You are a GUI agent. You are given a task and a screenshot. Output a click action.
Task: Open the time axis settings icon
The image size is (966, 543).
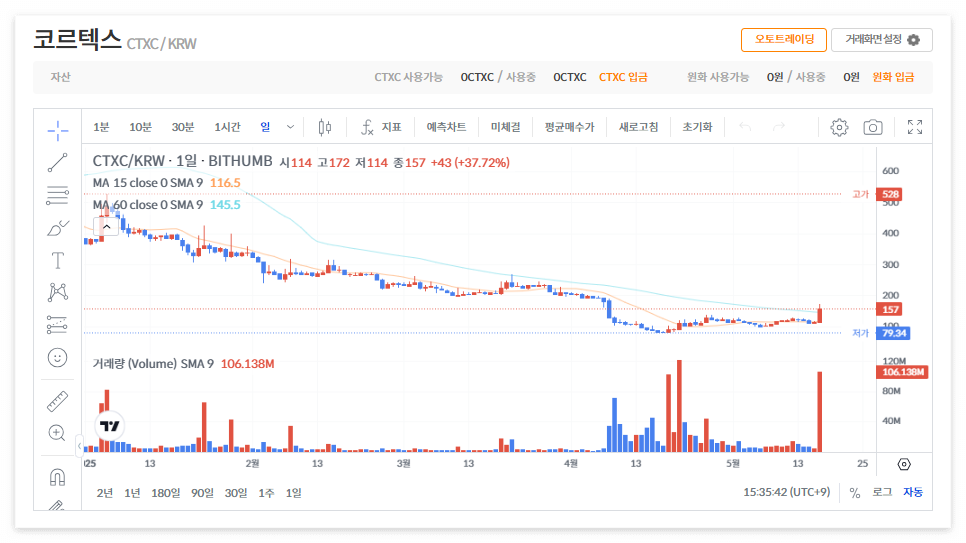904,464
